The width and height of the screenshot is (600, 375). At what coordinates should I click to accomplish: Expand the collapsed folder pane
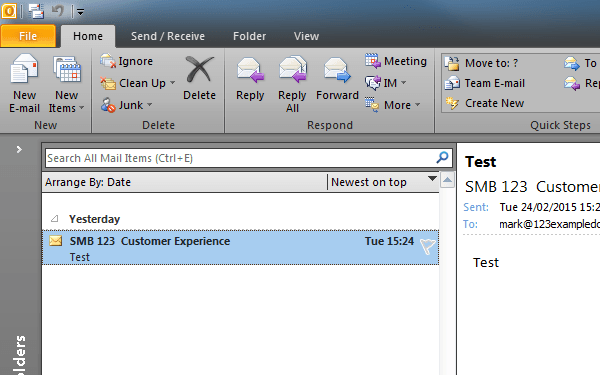(19, 149)
